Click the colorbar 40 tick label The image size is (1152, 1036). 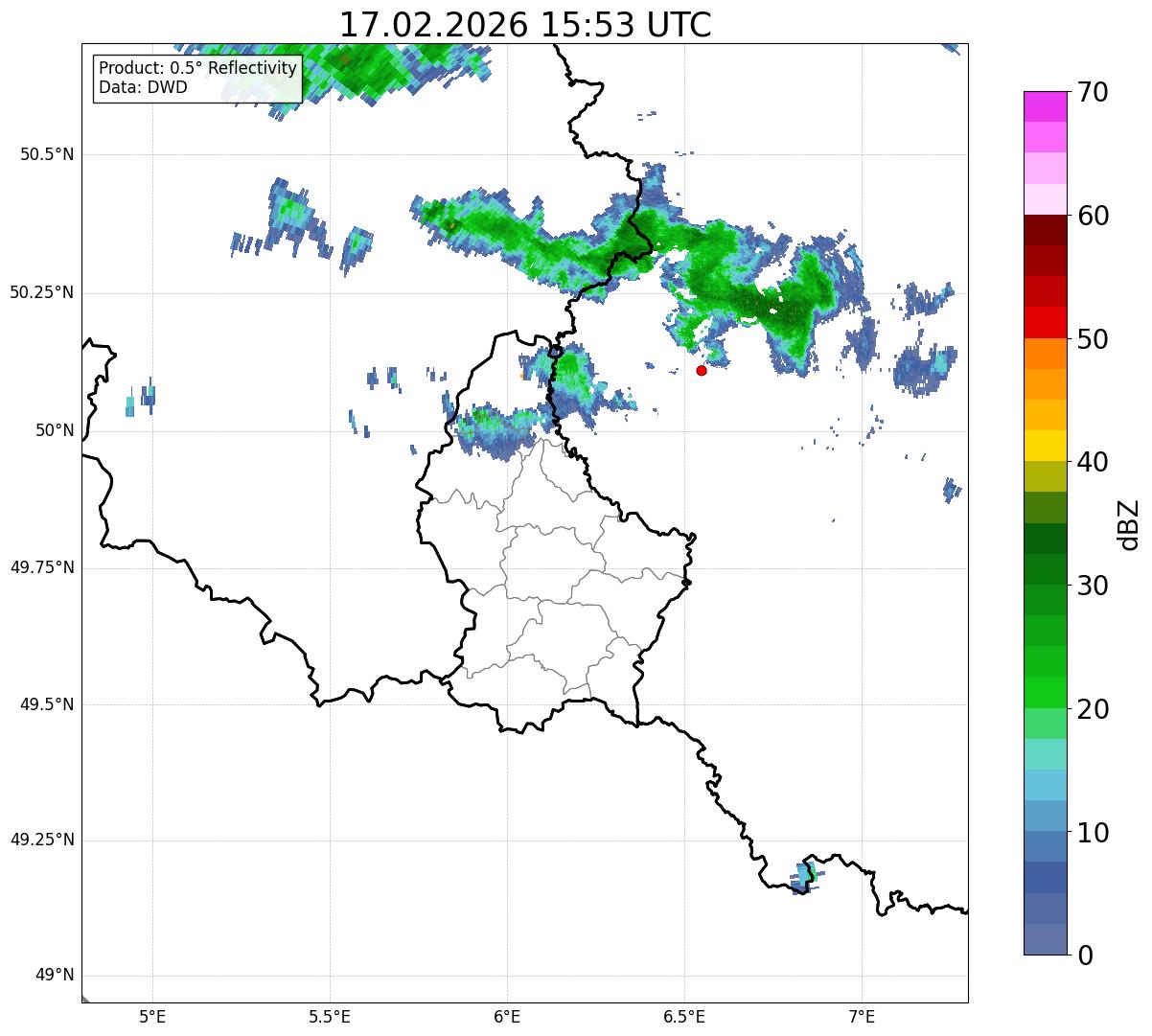click(x=1093, y=462)
